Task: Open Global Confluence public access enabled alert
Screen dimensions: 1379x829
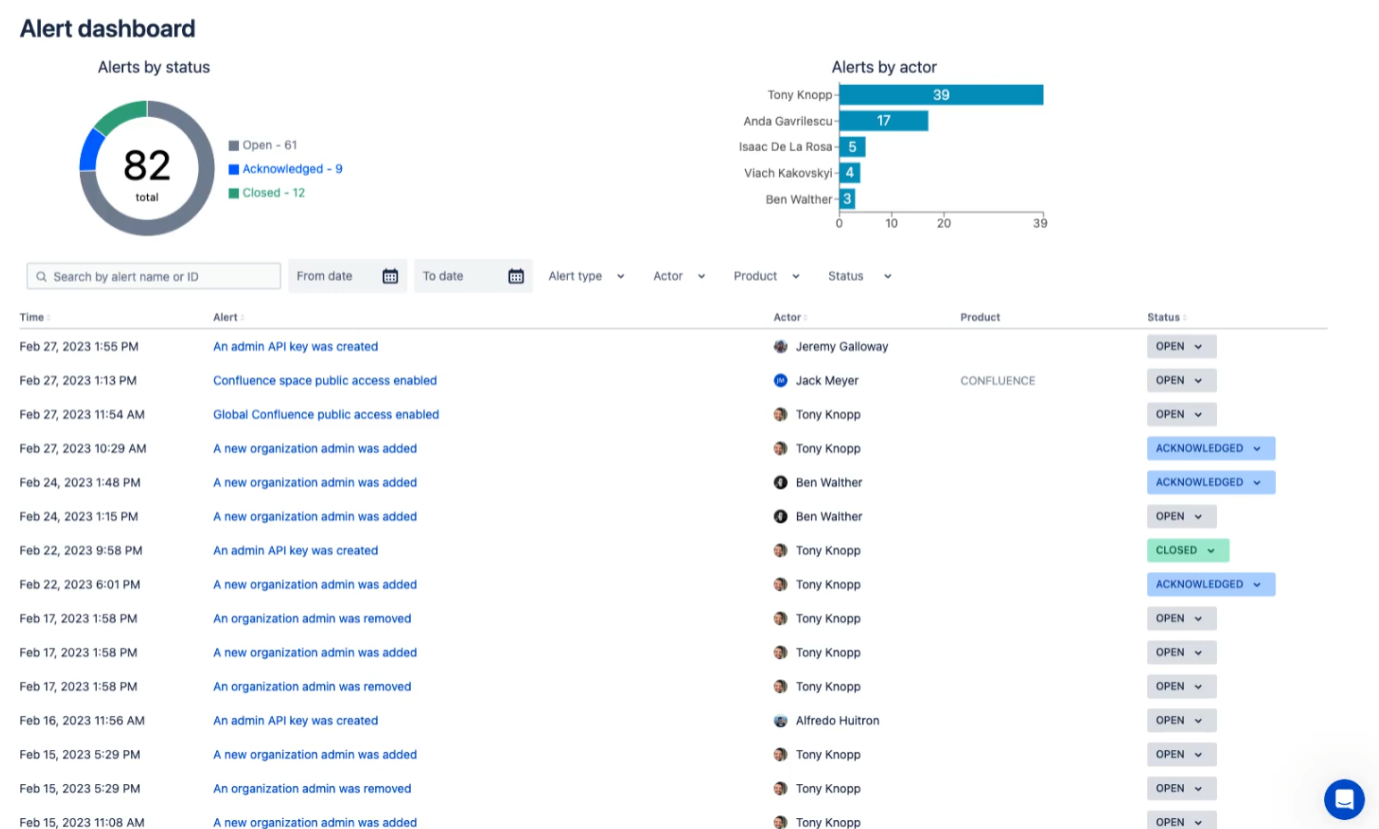Action: coord(326,415)
